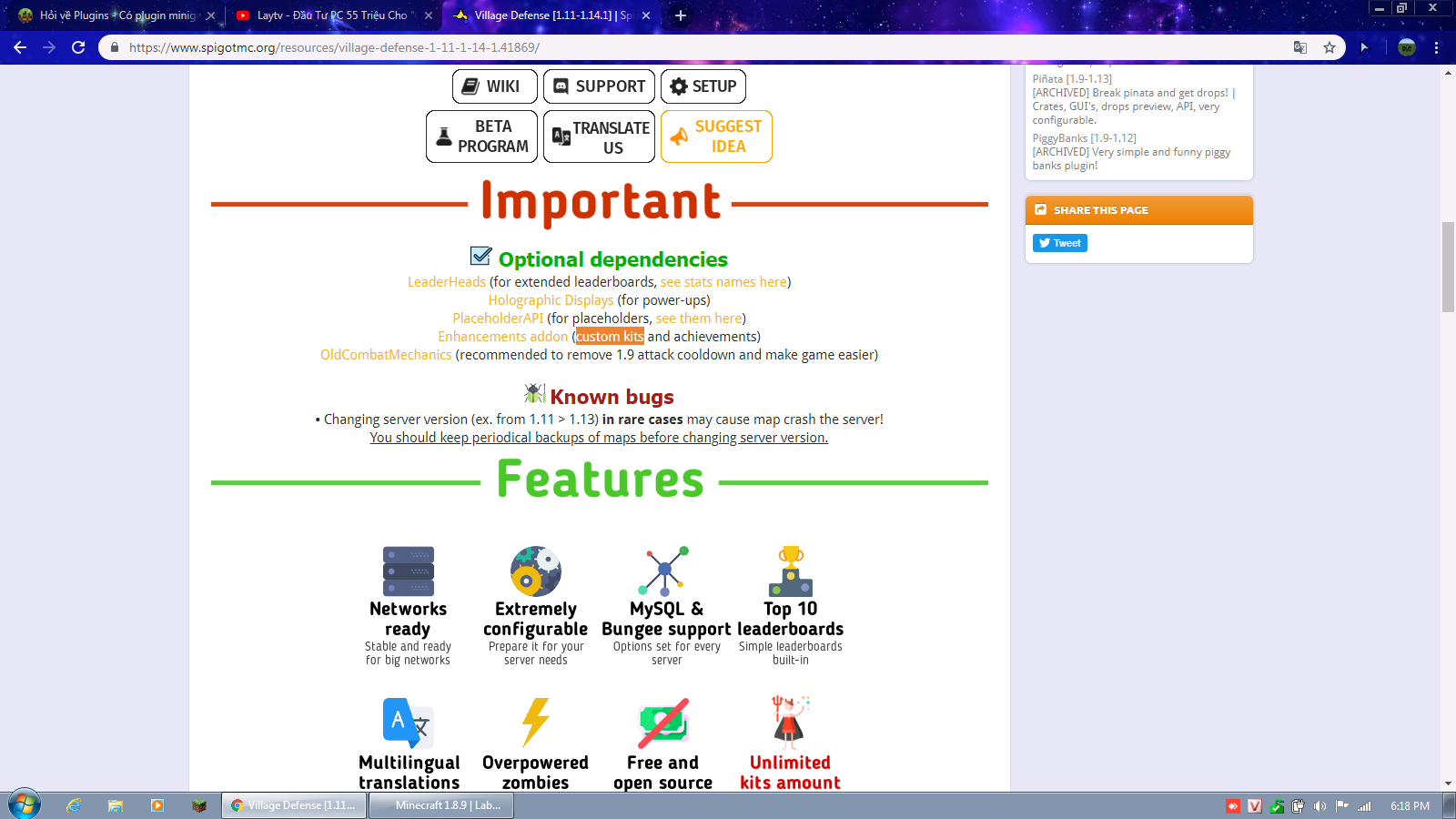Follow the 'see stats names here' link

(x=723, y=282)
